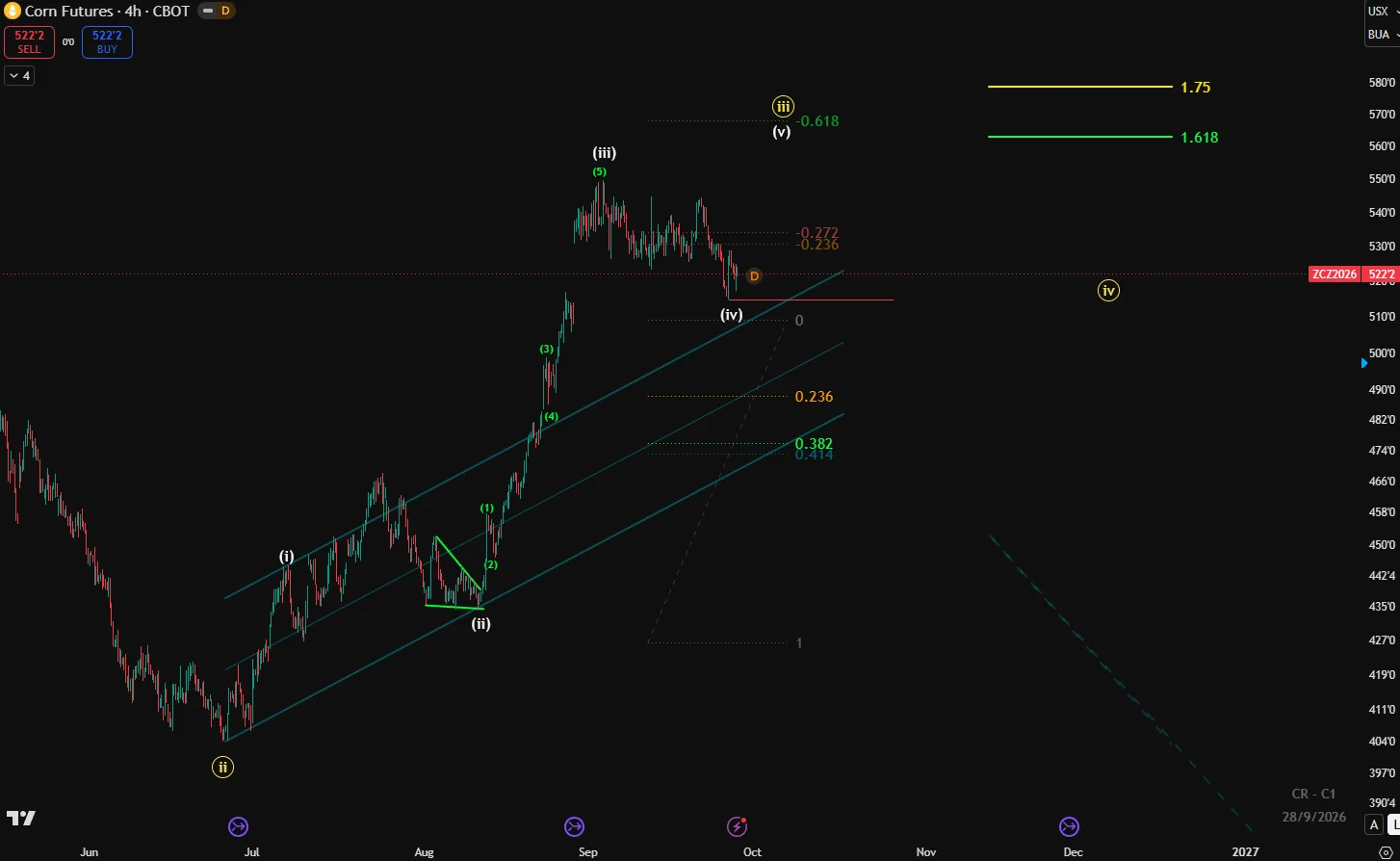Click the green 0.382 retracement label
This screenshot has width=1400, height=861.
pos(815,444)
